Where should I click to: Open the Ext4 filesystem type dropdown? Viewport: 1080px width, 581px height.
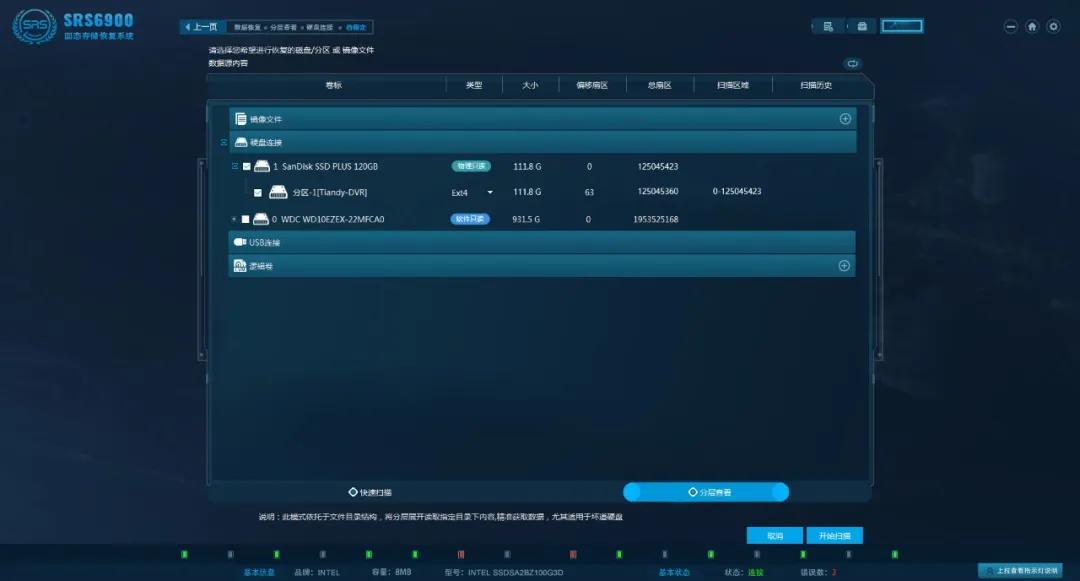coord(489,192)
